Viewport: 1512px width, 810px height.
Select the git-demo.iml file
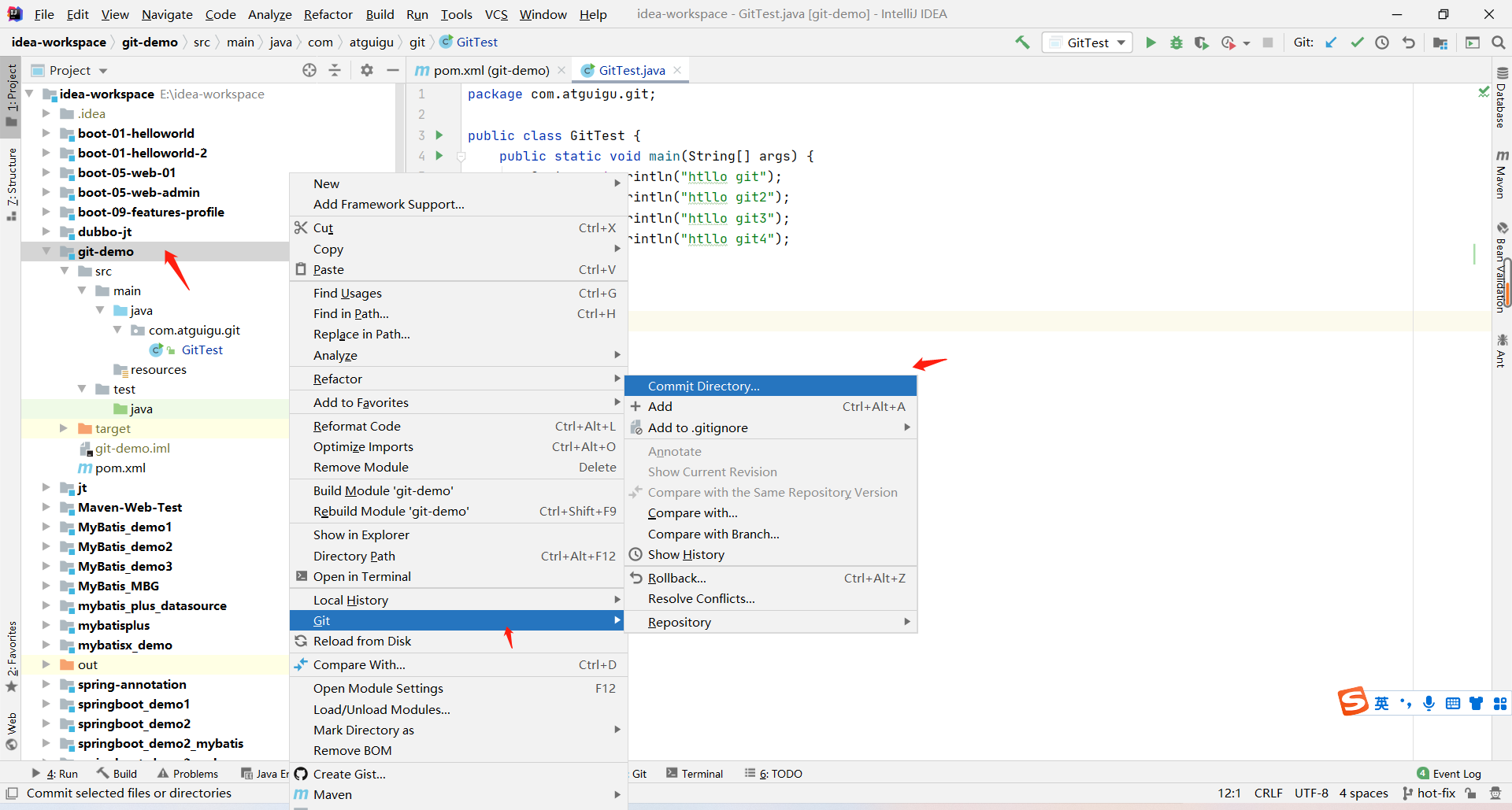[x=132, y=448]
